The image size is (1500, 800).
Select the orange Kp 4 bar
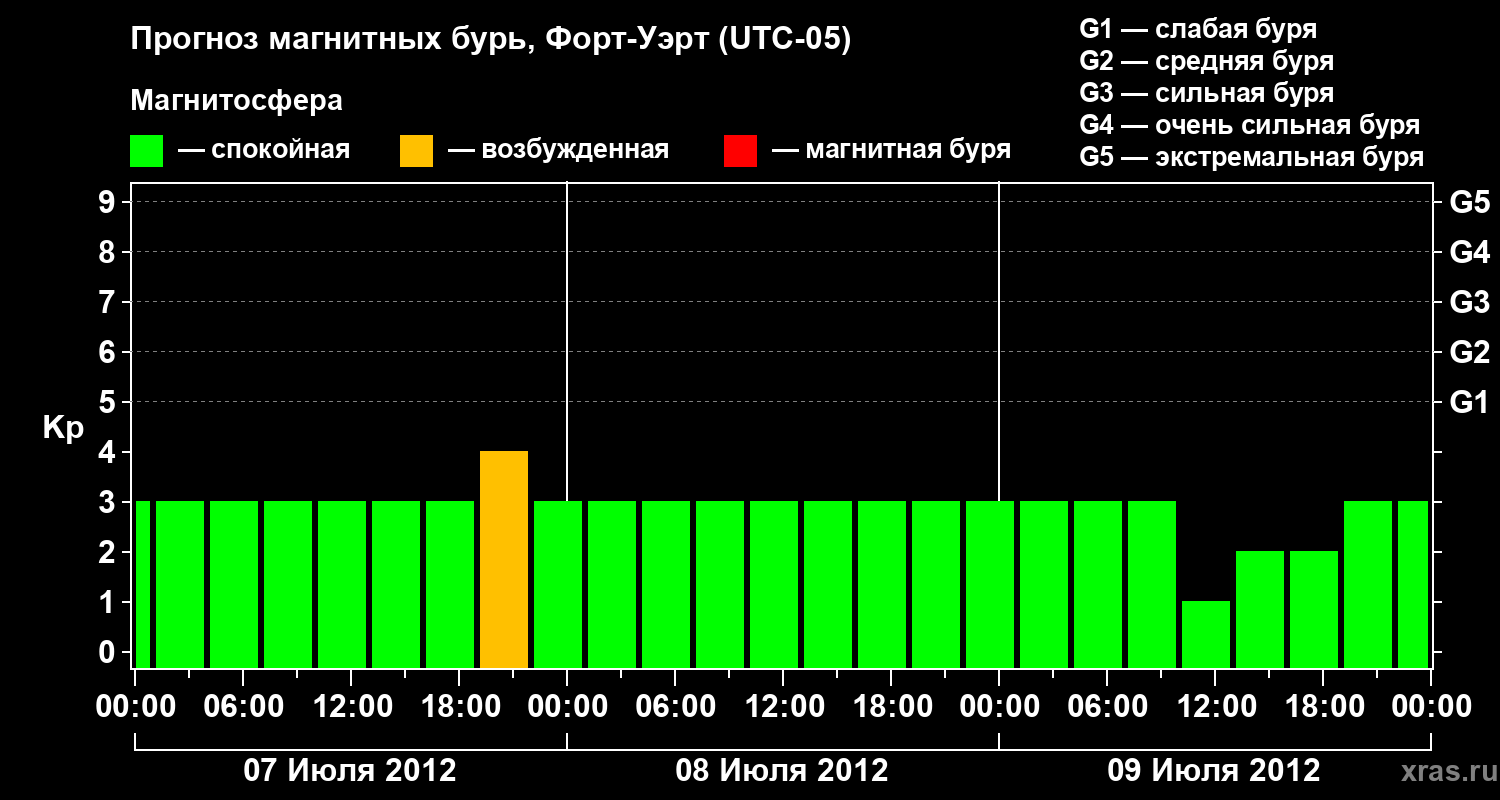point(504,559)
